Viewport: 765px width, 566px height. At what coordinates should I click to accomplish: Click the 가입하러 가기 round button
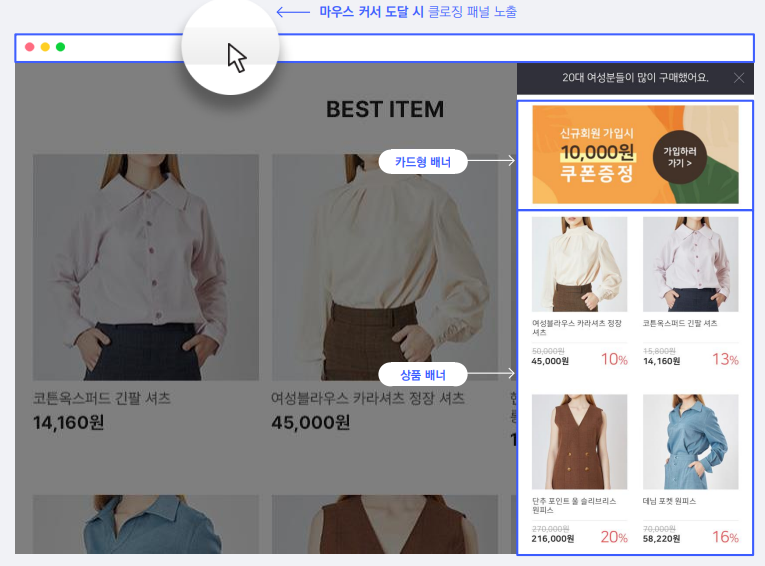680,157
